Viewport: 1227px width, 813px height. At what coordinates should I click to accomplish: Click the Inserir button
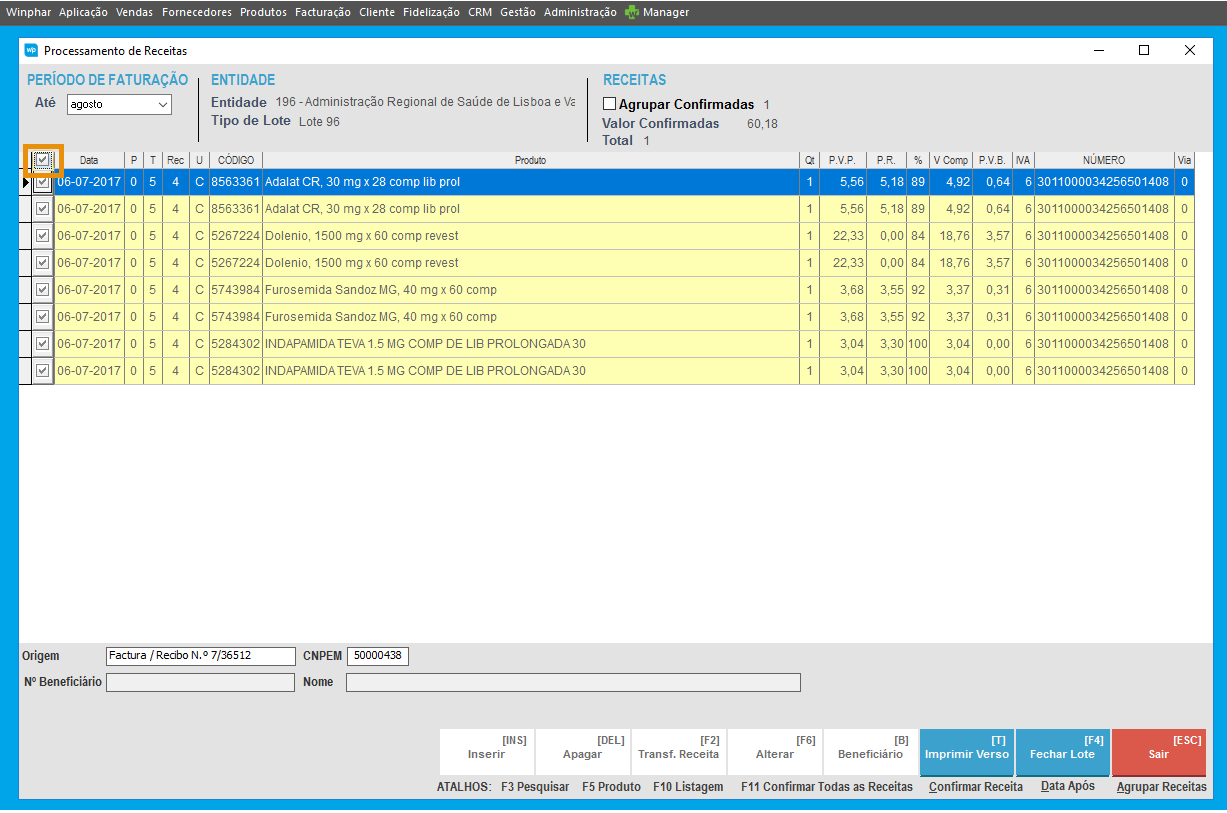[487, 752]
